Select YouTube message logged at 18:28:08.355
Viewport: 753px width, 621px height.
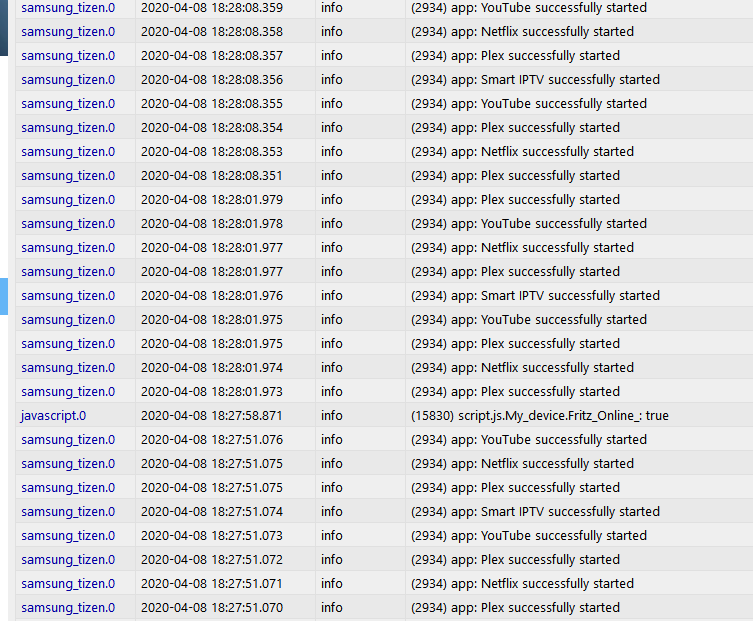pos(529,104)
